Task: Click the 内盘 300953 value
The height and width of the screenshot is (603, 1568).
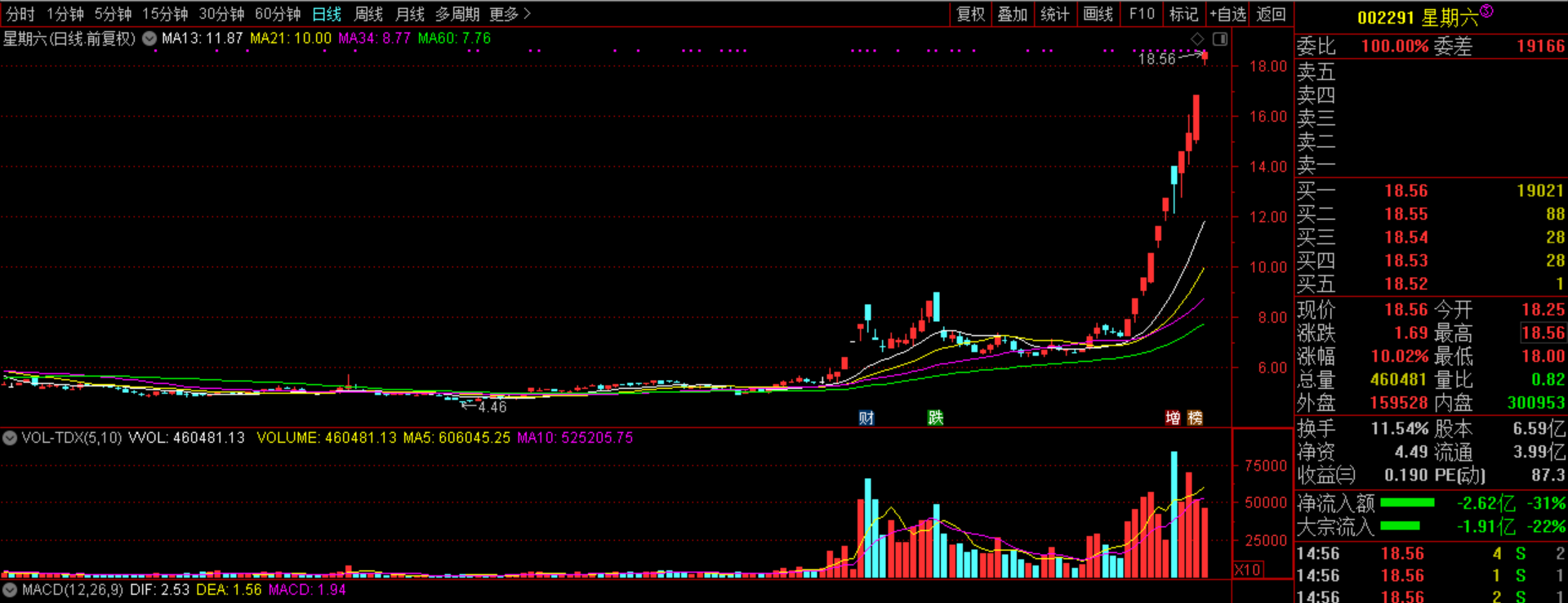Action: [x=1536, y=403]
